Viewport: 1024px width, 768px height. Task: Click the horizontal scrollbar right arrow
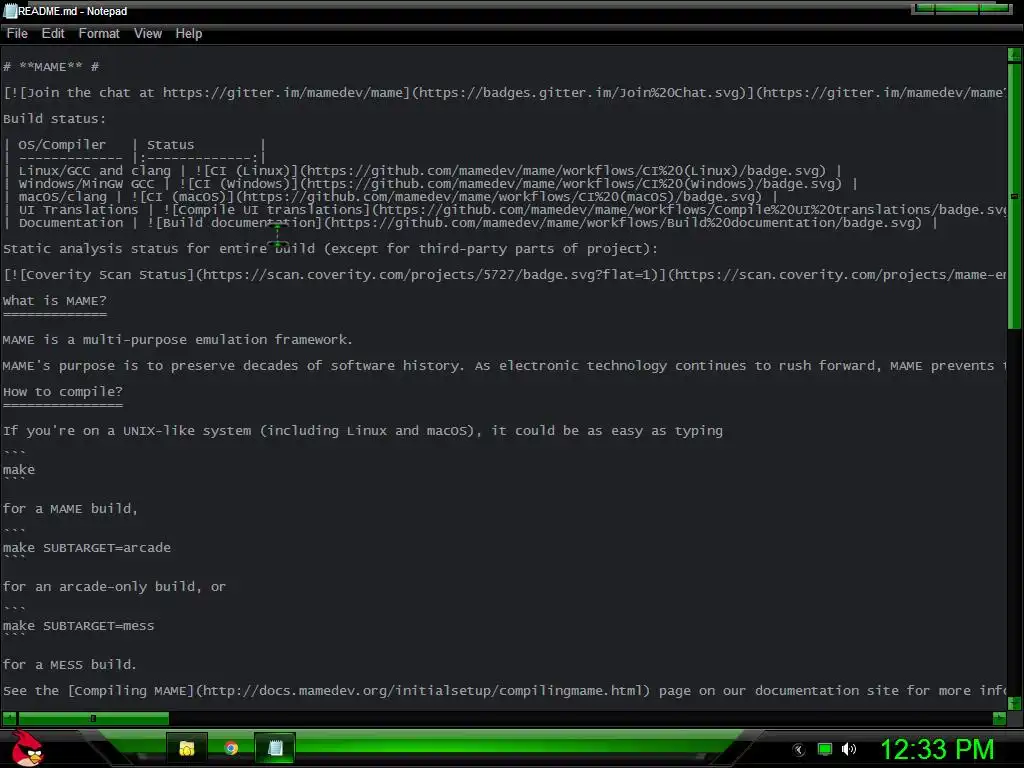coord(999,718)
